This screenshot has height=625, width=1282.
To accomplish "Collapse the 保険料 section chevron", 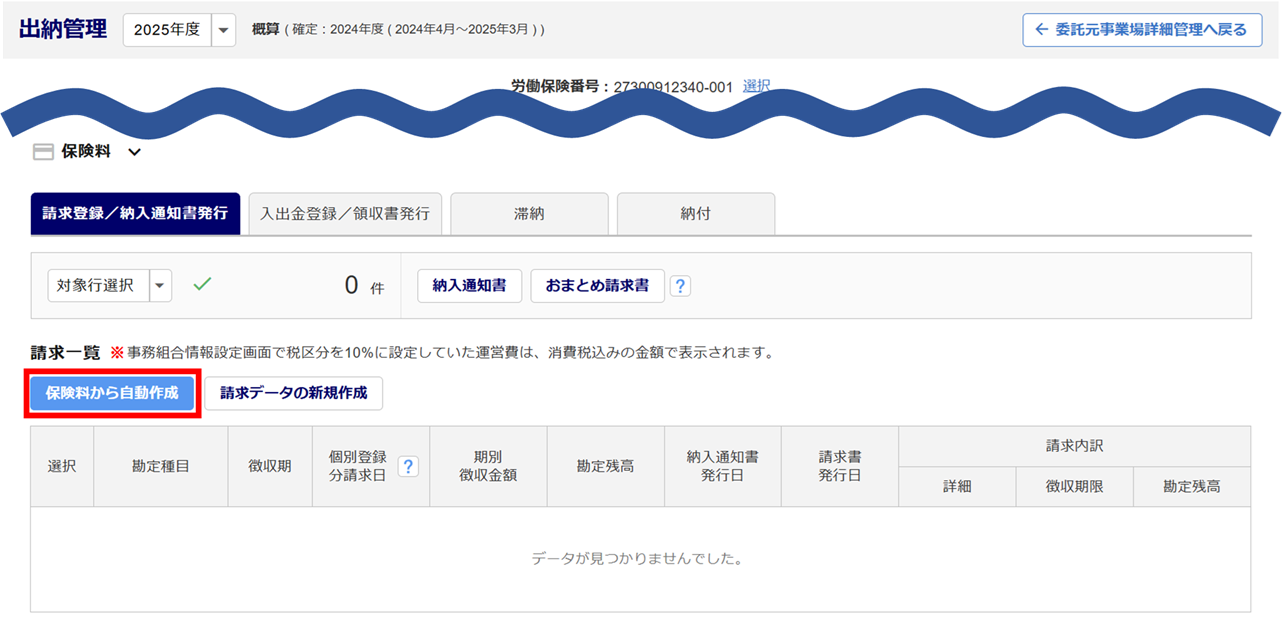I will tap(135, 153).
